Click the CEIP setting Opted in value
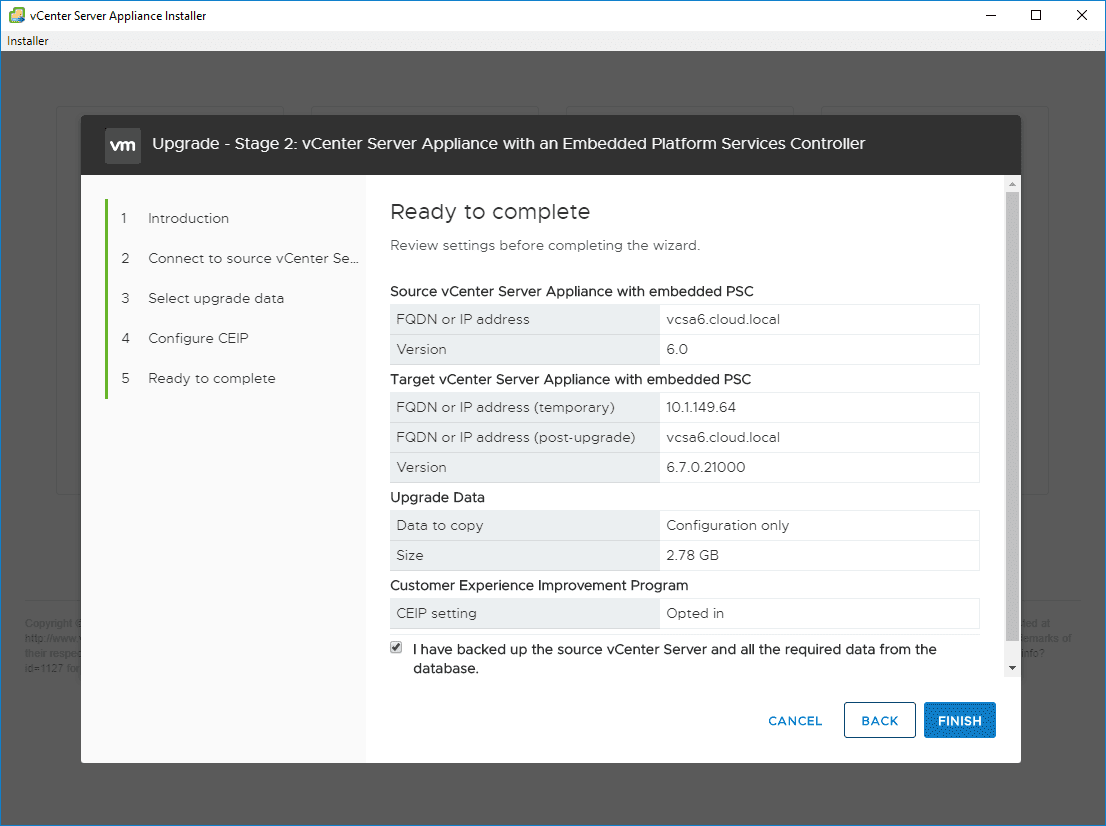This screenshot has height=826, width=1106. (694, 613)
